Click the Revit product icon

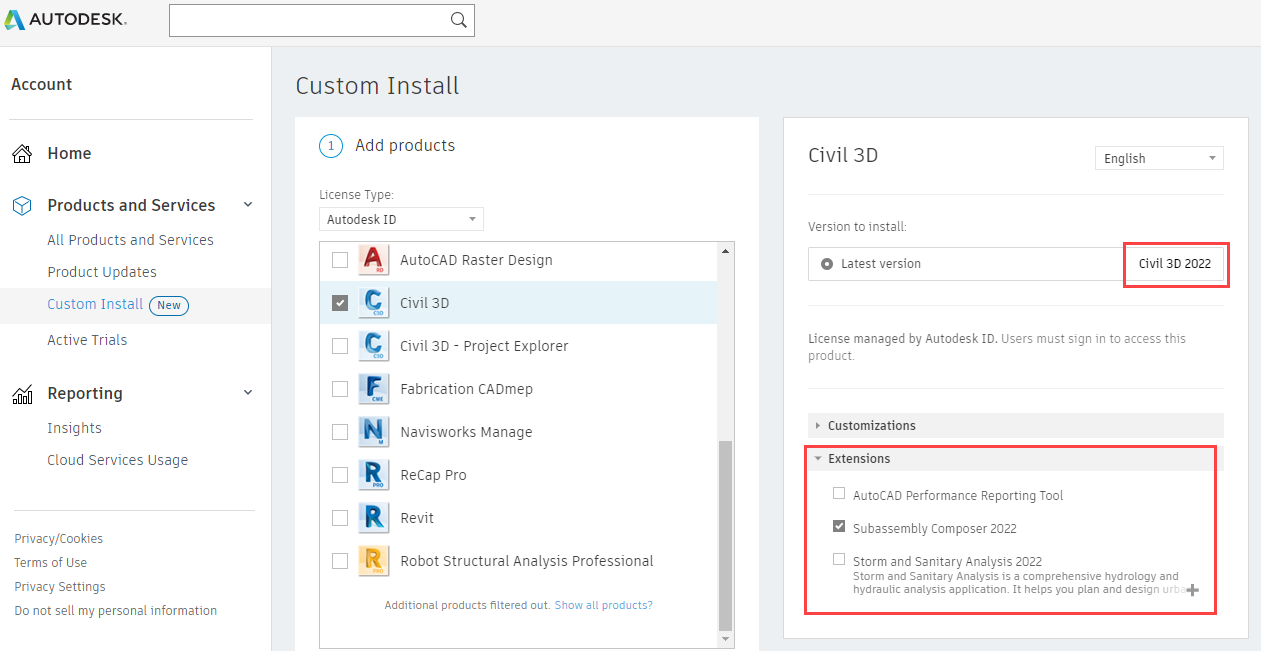(374, 518)
